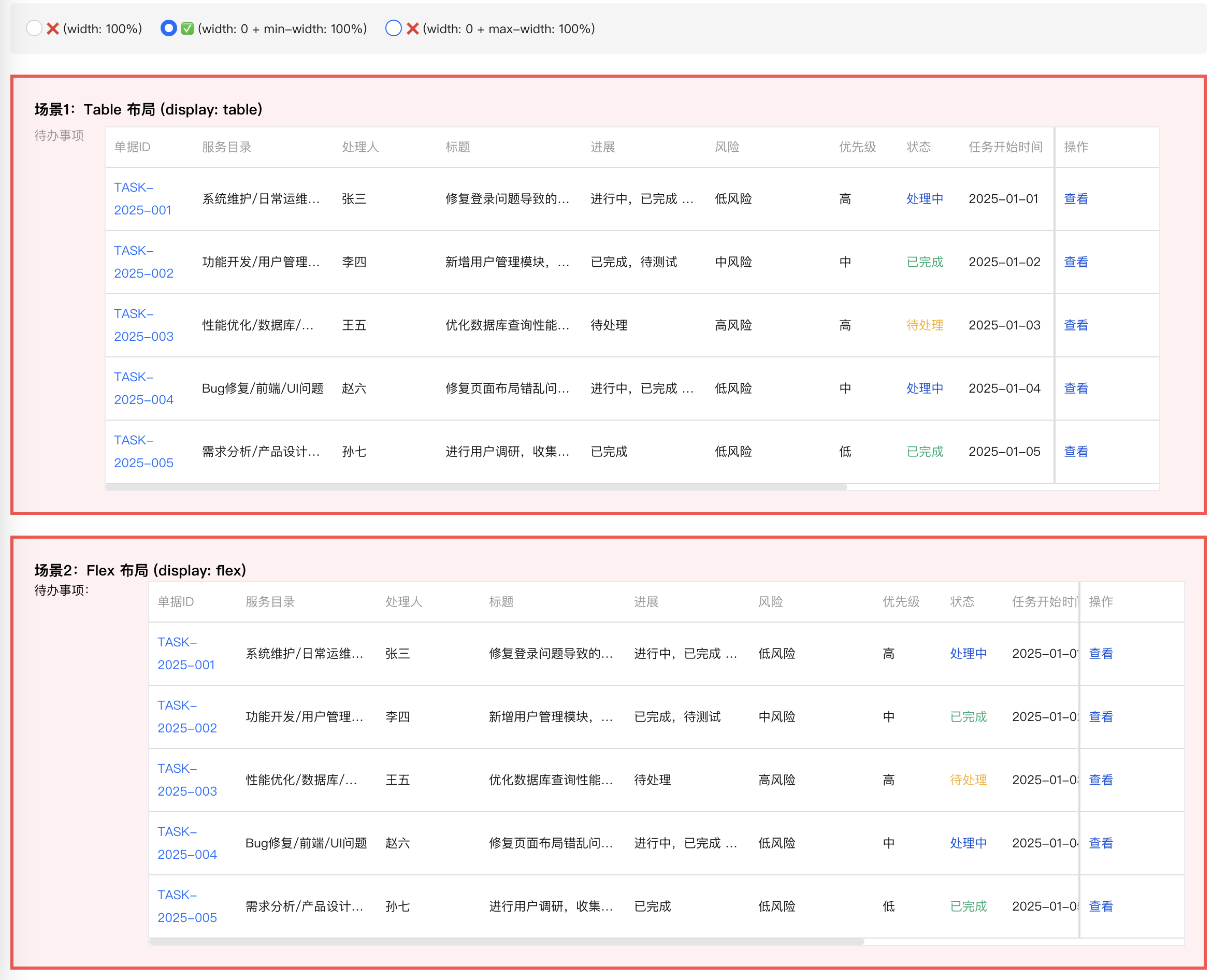Click 待处理 status in Flex layout row
Image resolution: width=1212 pixels, height=980 pixels.
click(968, 780)
